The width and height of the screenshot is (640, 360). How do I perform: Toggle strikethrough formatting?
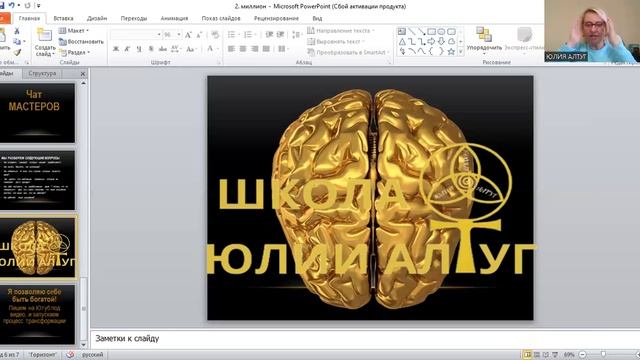(162, 49)
